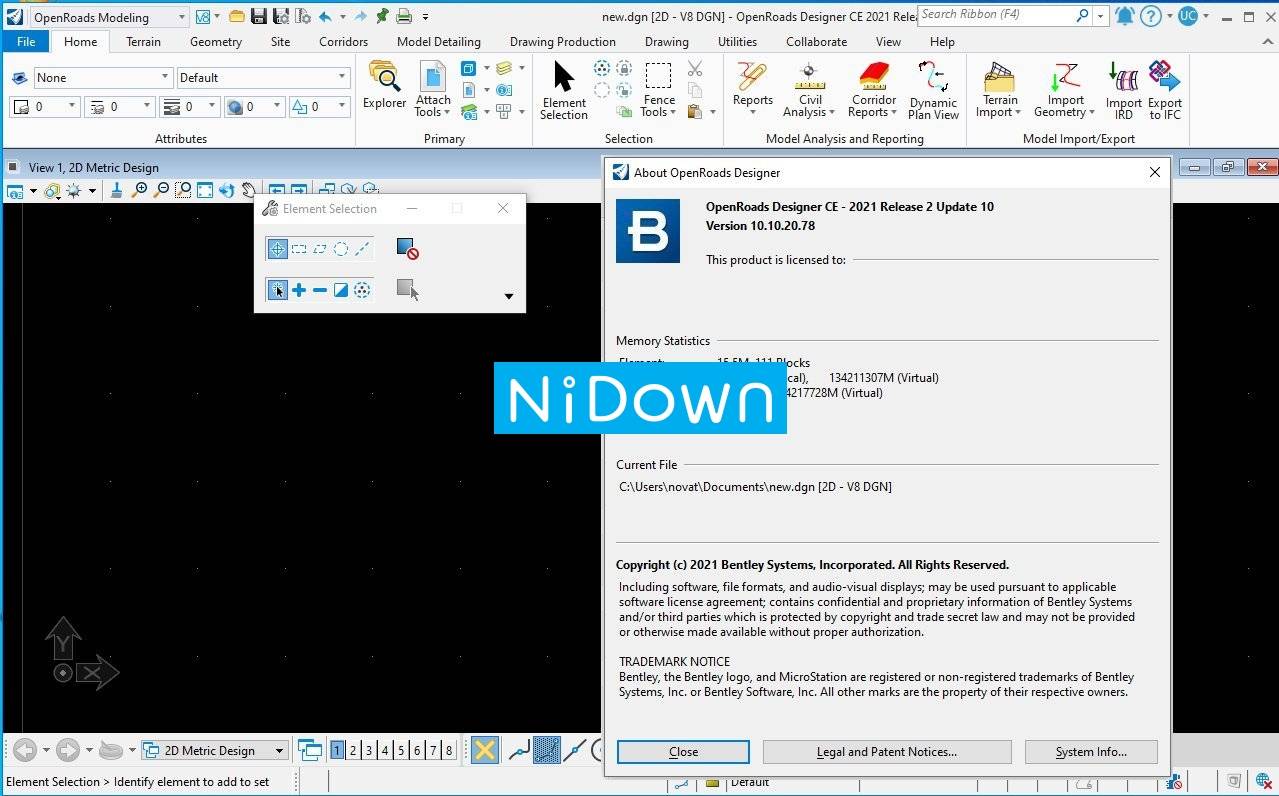This screenshot has width=1279, height=796.
Task: Click the Import IRD icon
Action: (x=1124, y=90)
